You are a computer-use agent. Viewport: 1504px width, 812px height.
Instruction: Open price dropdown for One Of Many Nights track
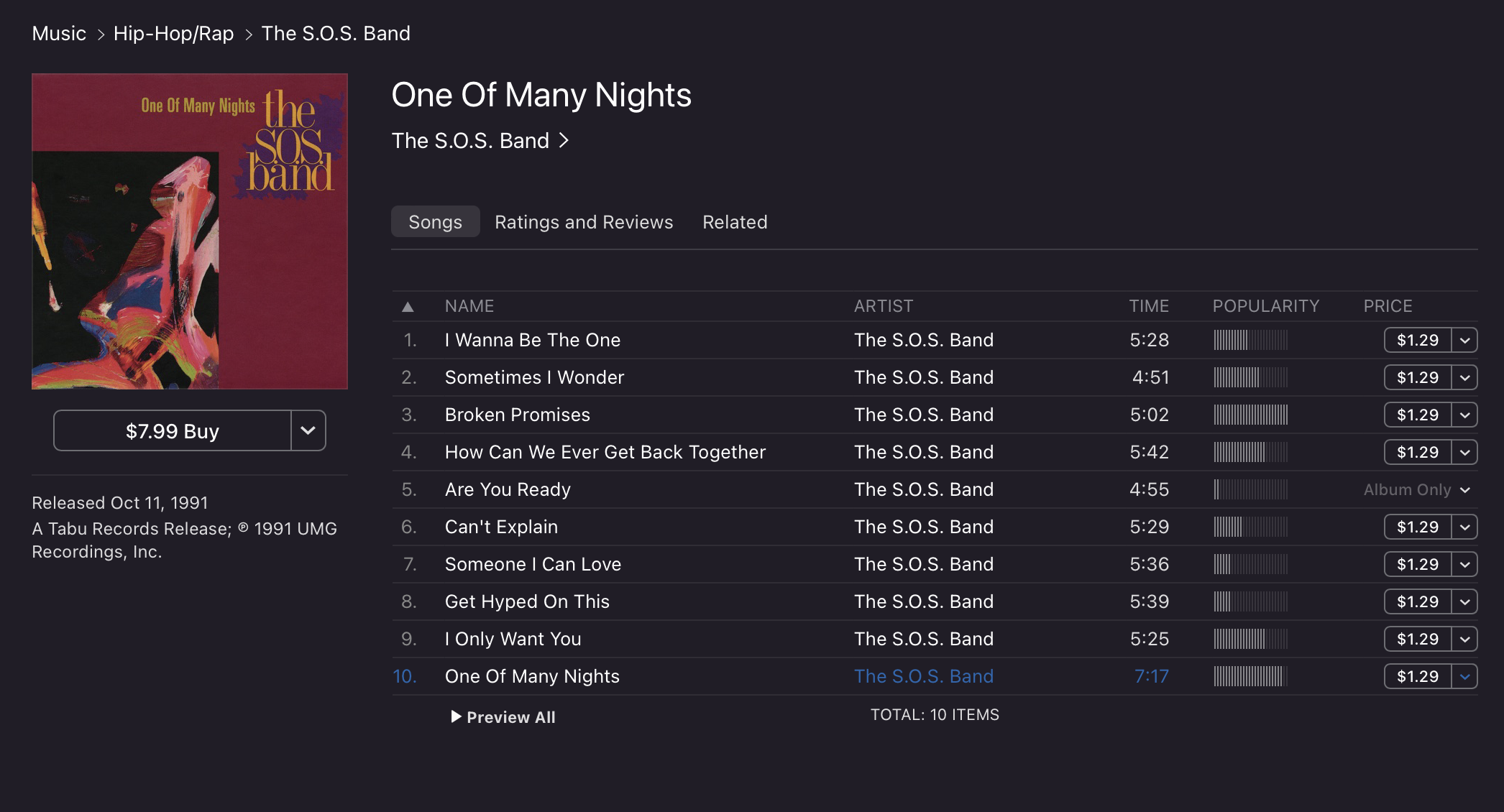point(1464,676)
